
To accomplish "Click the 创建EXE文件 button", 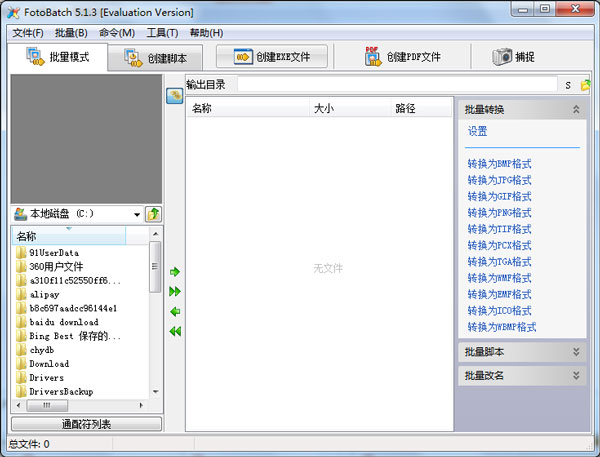I will [272, 57].
